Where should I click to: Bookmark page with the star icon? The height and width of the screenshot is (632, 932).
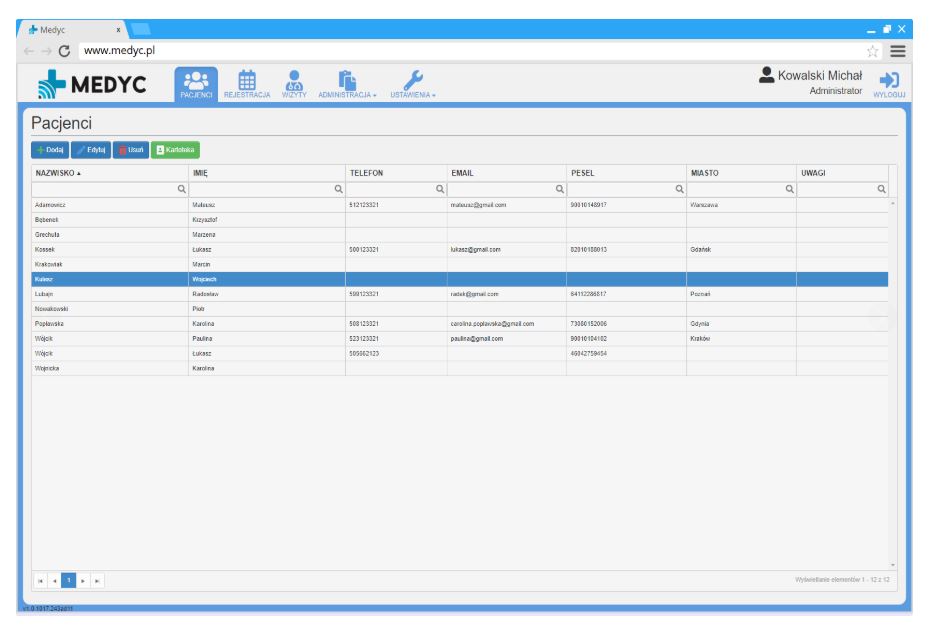tap(872, 50)
